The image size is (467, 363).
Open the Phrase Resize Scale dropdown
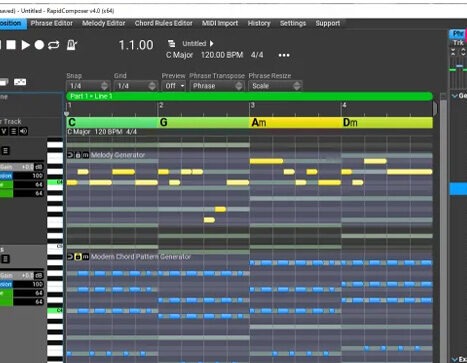pyautogui.click(x=275, y=86)
